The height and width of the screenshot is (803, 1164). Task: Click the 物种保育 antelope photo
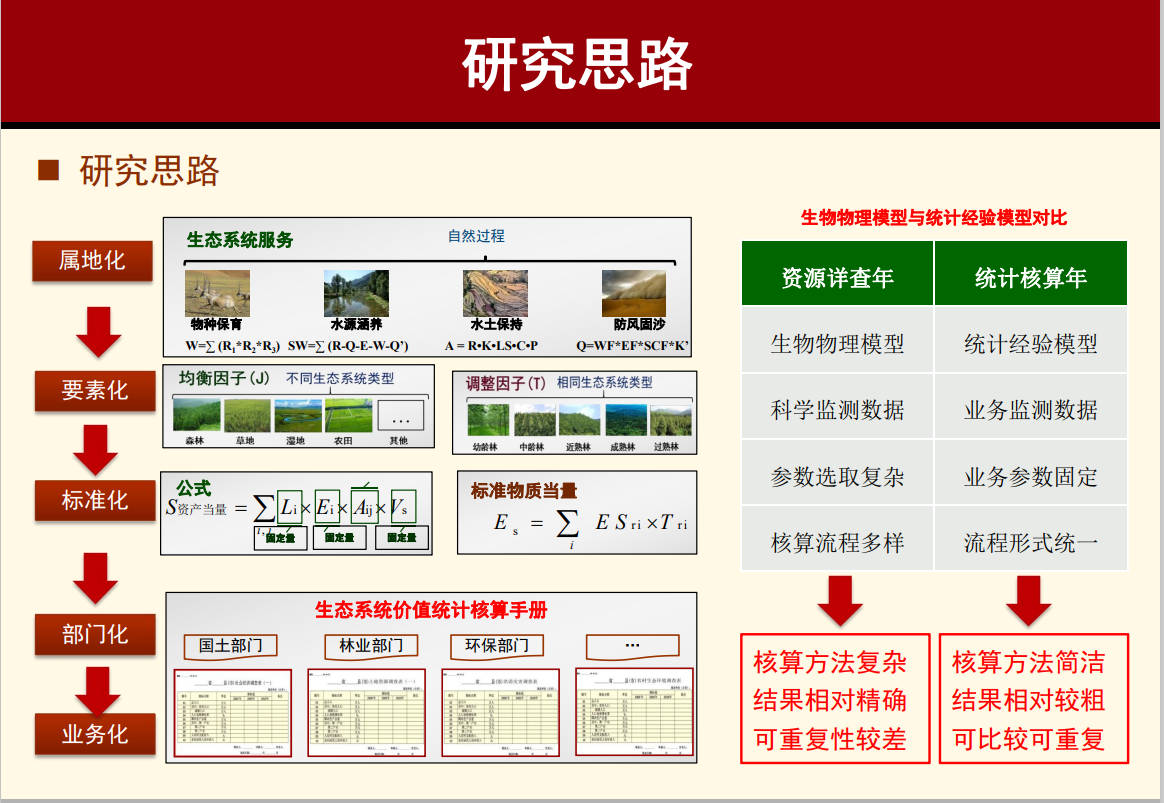217,293
